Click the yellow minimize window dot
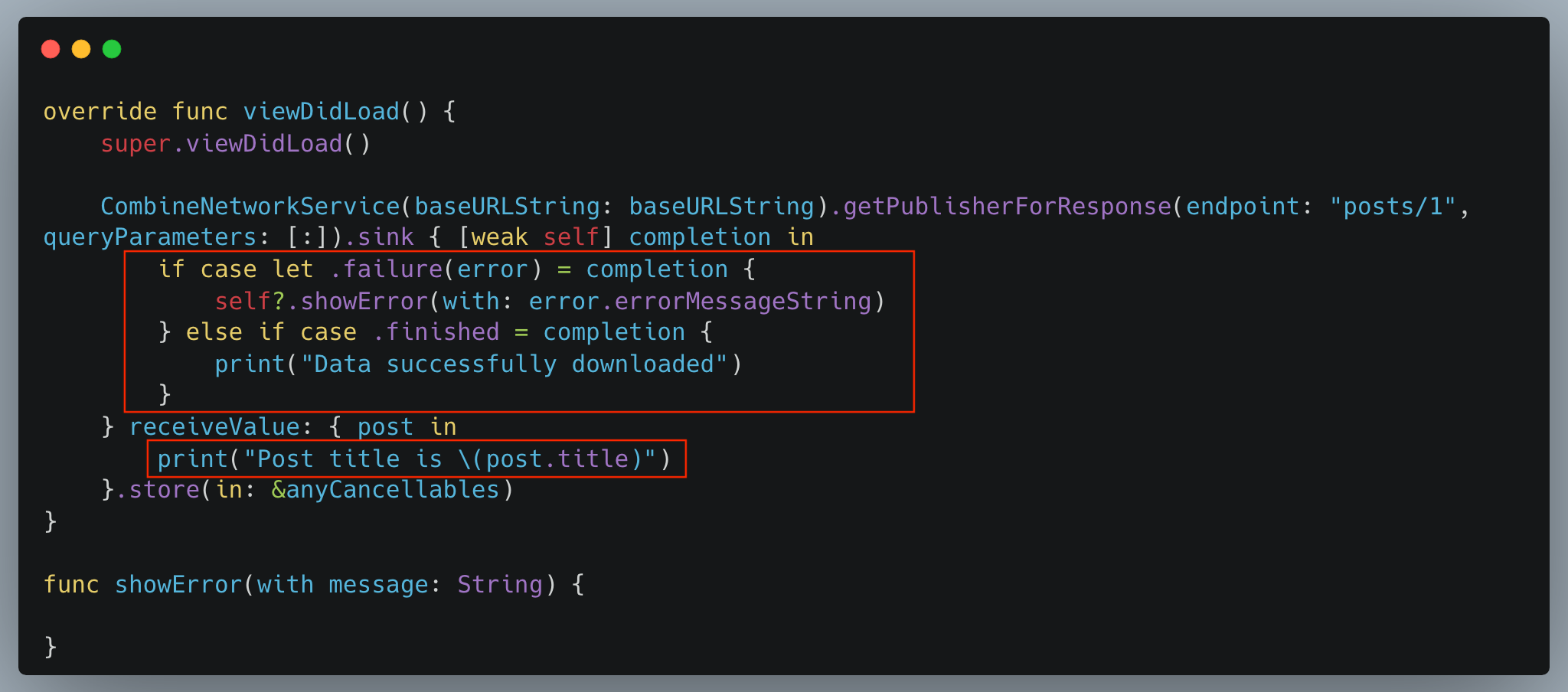 (x=81, y=49)
